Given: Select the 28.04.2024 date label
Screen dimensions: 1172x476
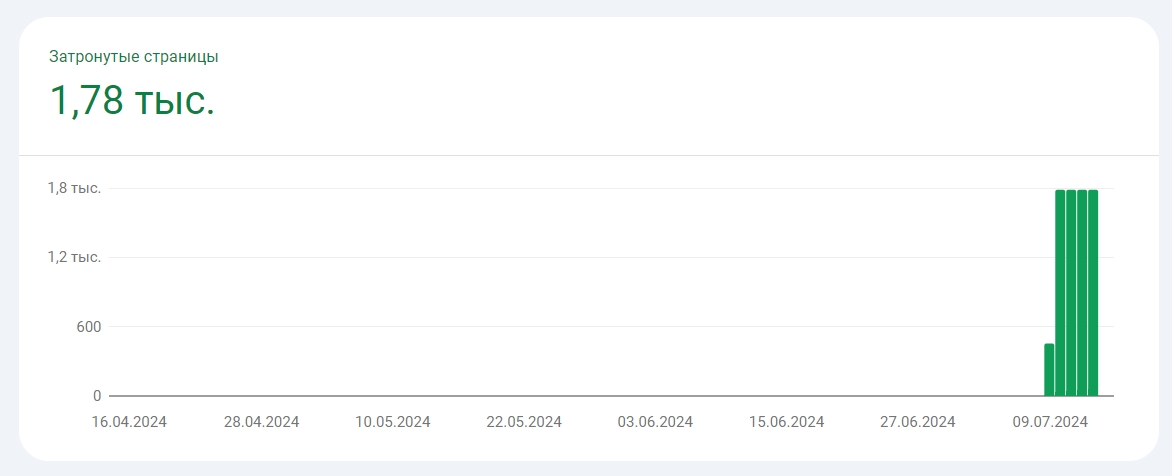Looking at the screenshot, I should [261, 422].
